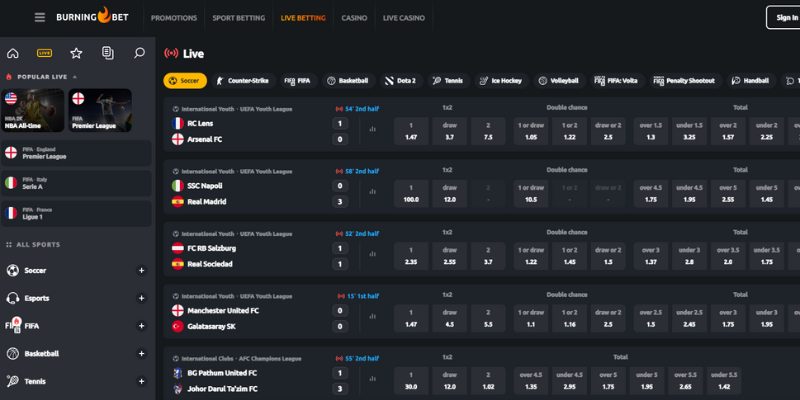Pick under 5.5 at 1.42 Pathum match

click(724, 380)
